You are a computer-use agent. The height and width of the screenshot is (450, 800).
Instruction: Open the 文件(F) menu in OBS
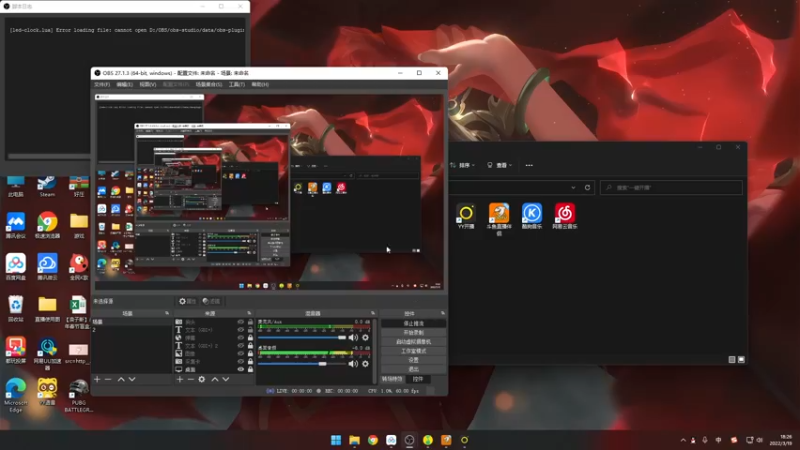coord(102,84)
